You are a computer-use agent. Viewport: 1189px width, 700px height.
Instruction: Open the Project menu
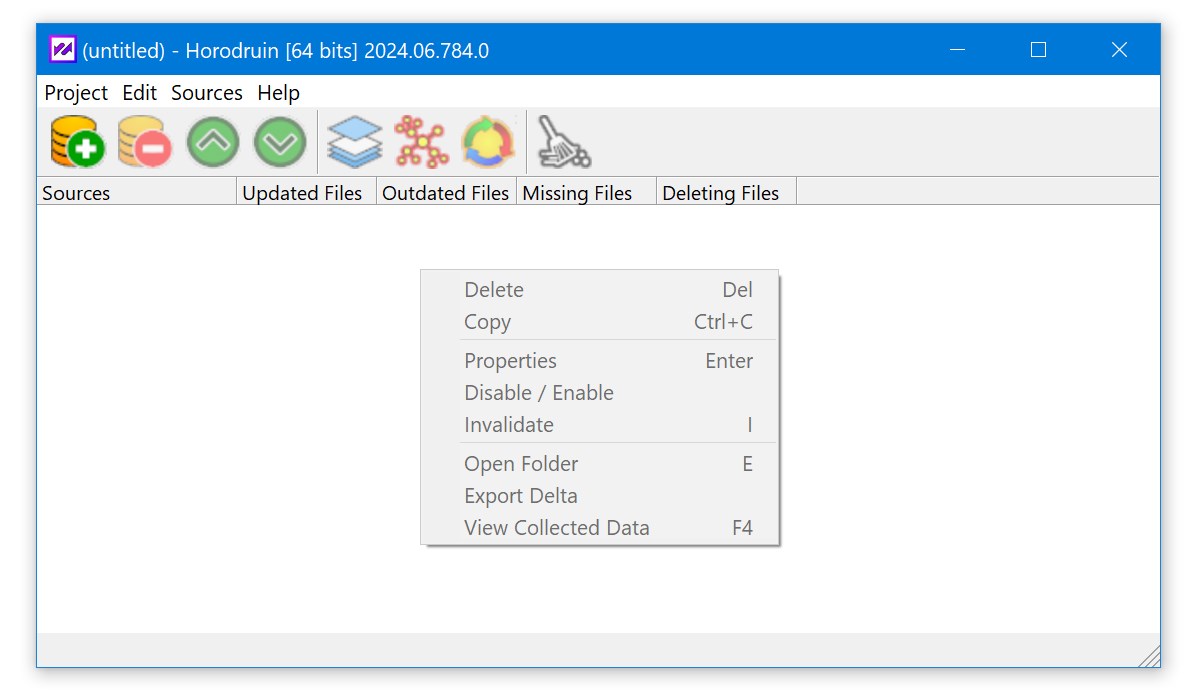tap(76, 93)
